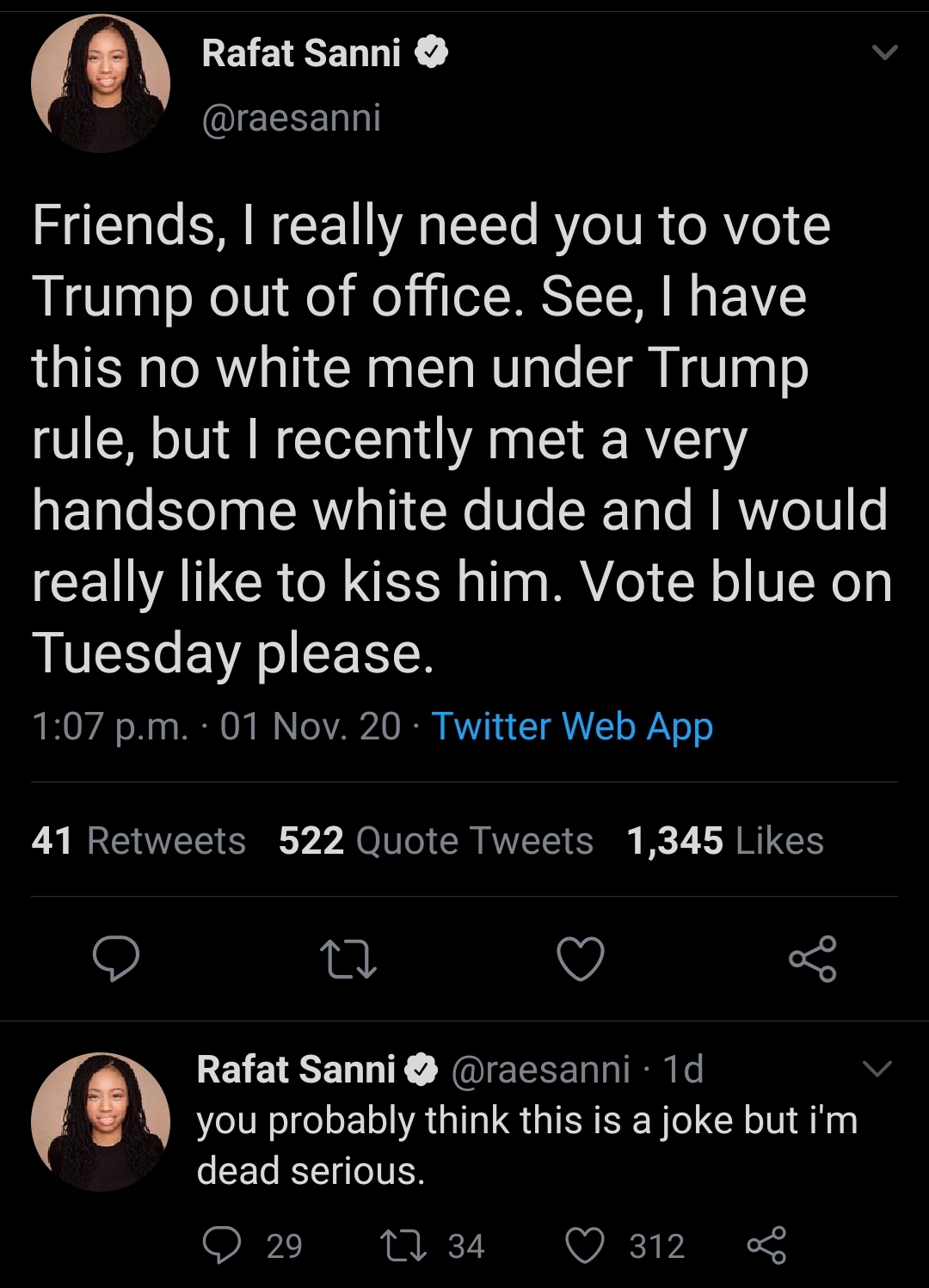Viewport: 929px width, 1288px height.
Task: Open the 522 Quote Tweets list
Action: point(435,840)
